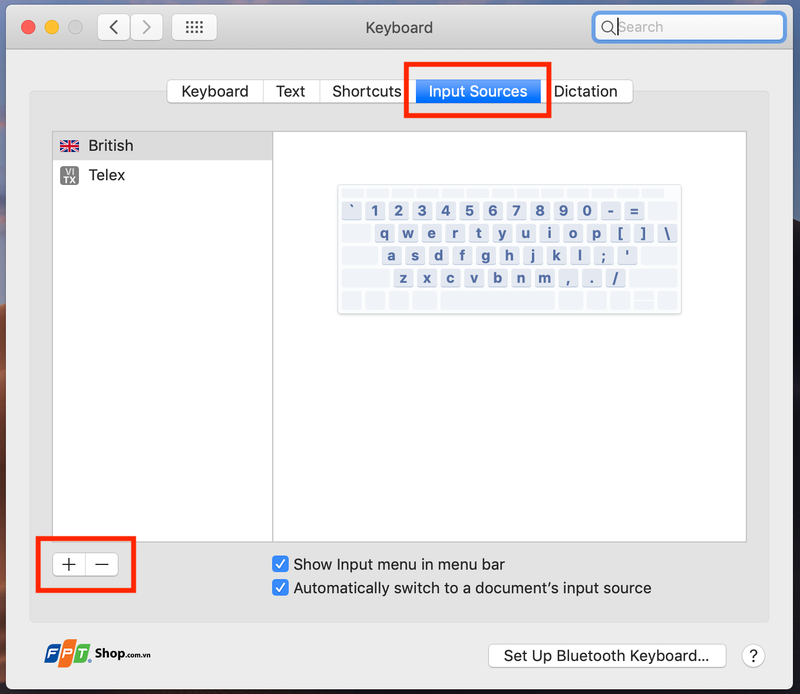Image resolution: width=800 pixels, height=694 pixels.
Task: Open help with the question mark button
Action: (x=753, y=656)
